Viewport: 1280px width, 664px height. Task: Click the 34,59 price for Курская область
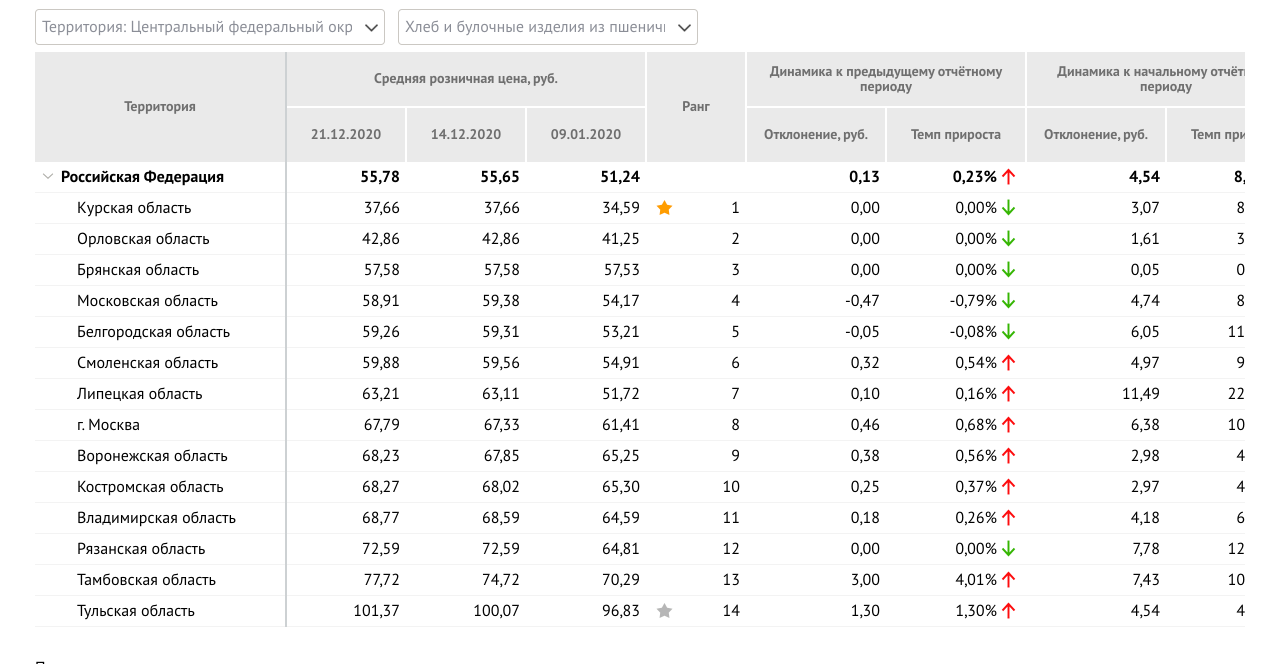[622, 208]
